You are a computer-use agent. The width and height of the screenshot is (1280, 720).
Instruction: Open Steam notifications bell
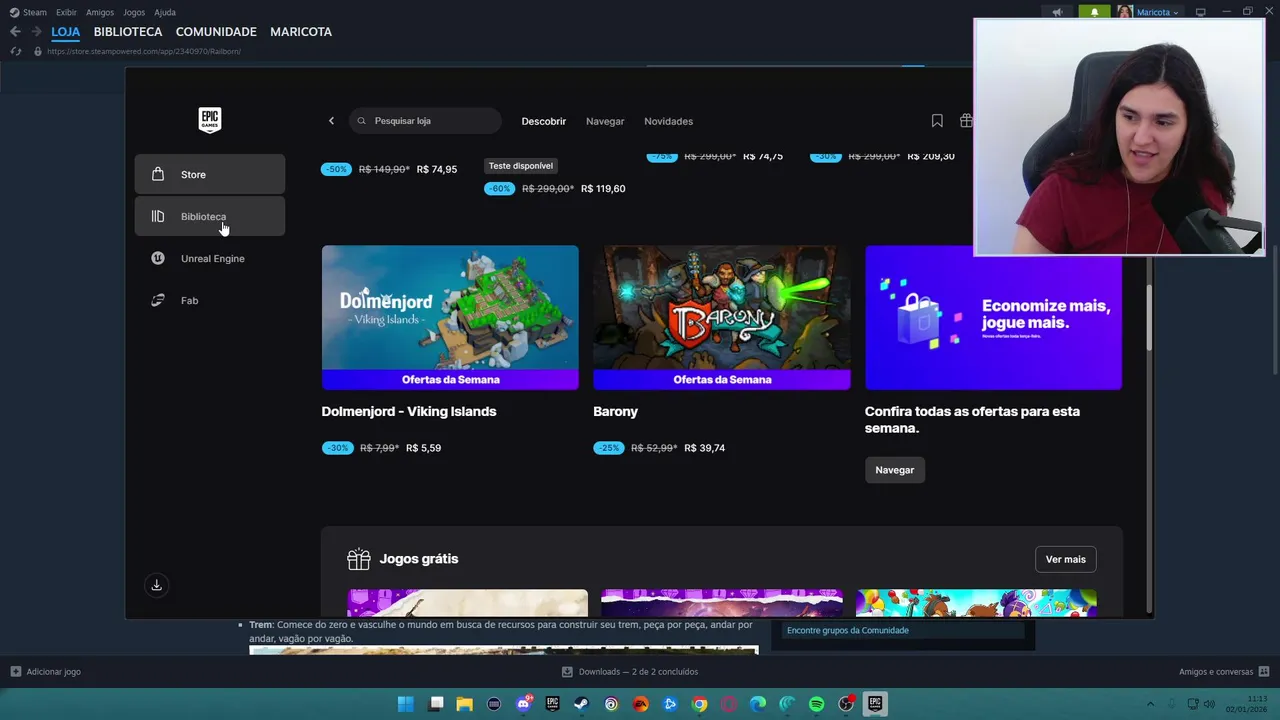(1094, 12)
